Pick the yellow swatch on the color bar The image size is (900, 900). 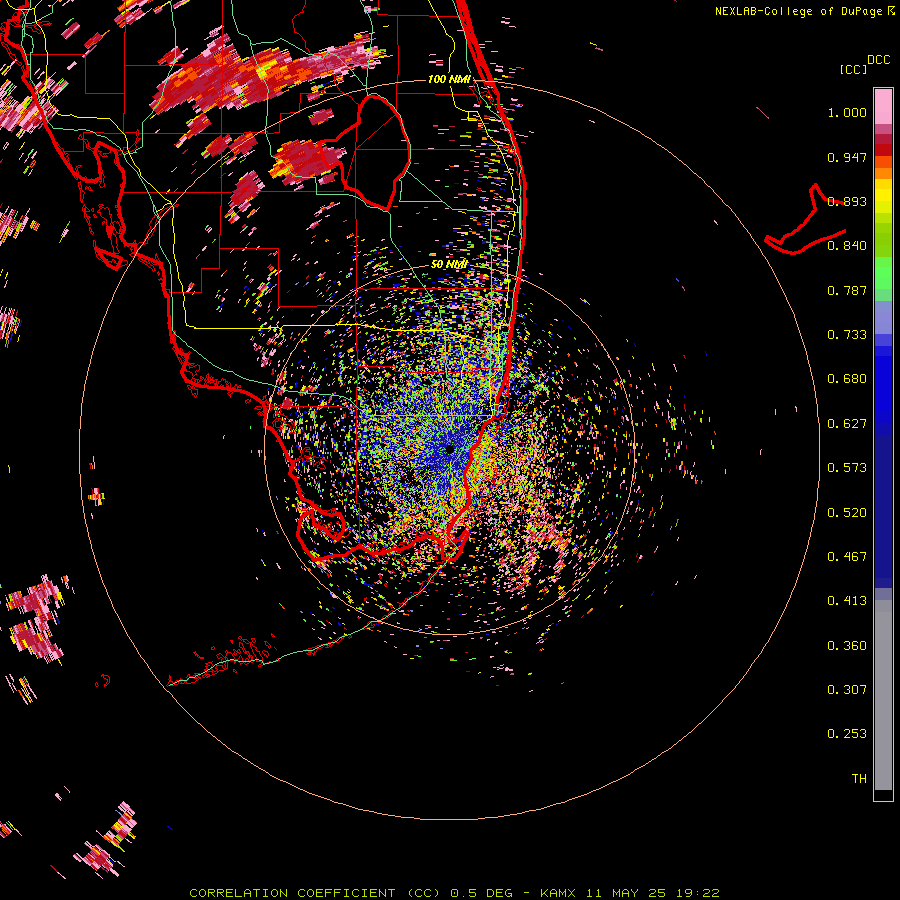tap(883, 196)
